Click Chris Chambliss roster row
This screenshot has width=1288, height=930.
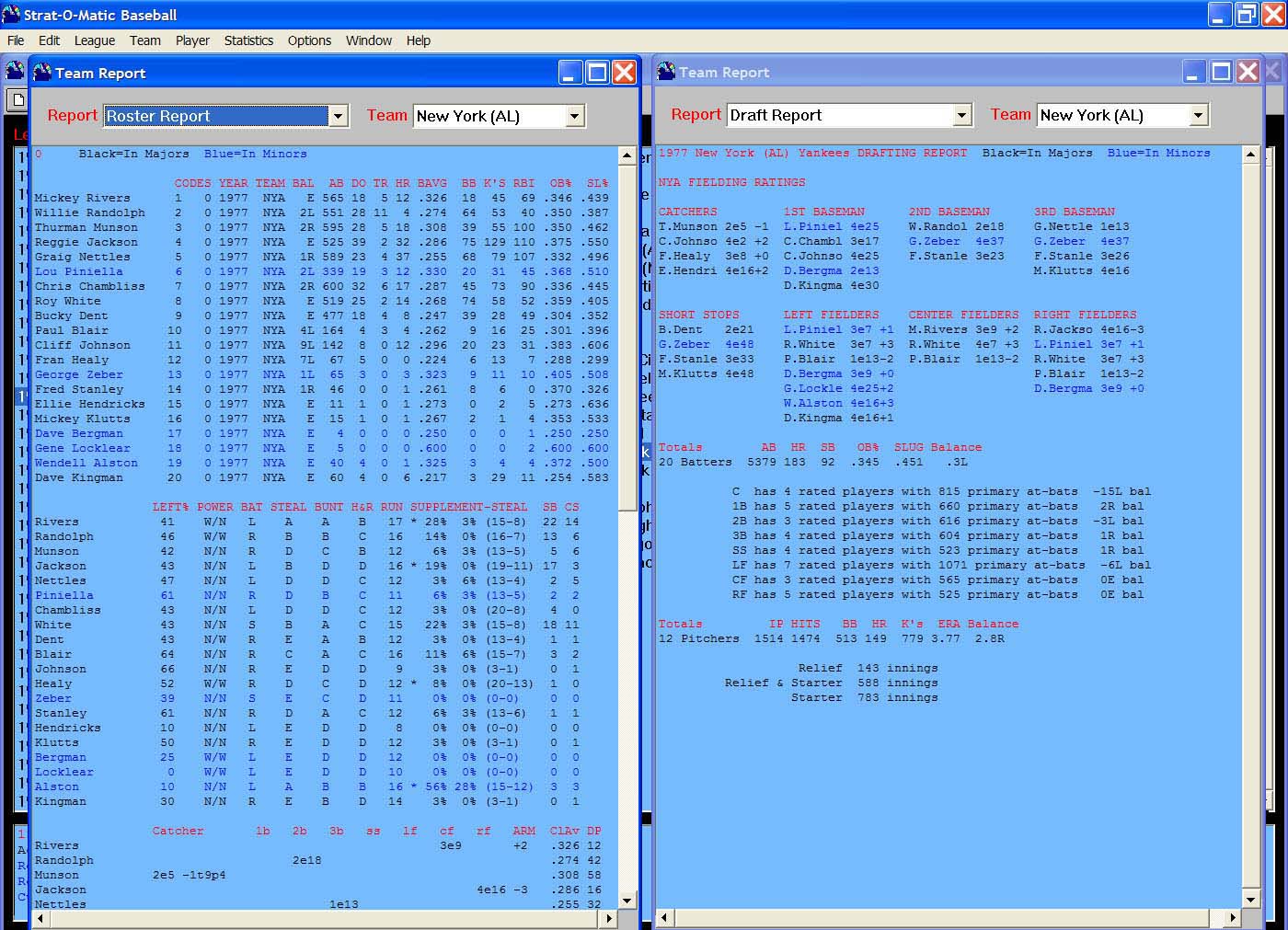[321, 286]
